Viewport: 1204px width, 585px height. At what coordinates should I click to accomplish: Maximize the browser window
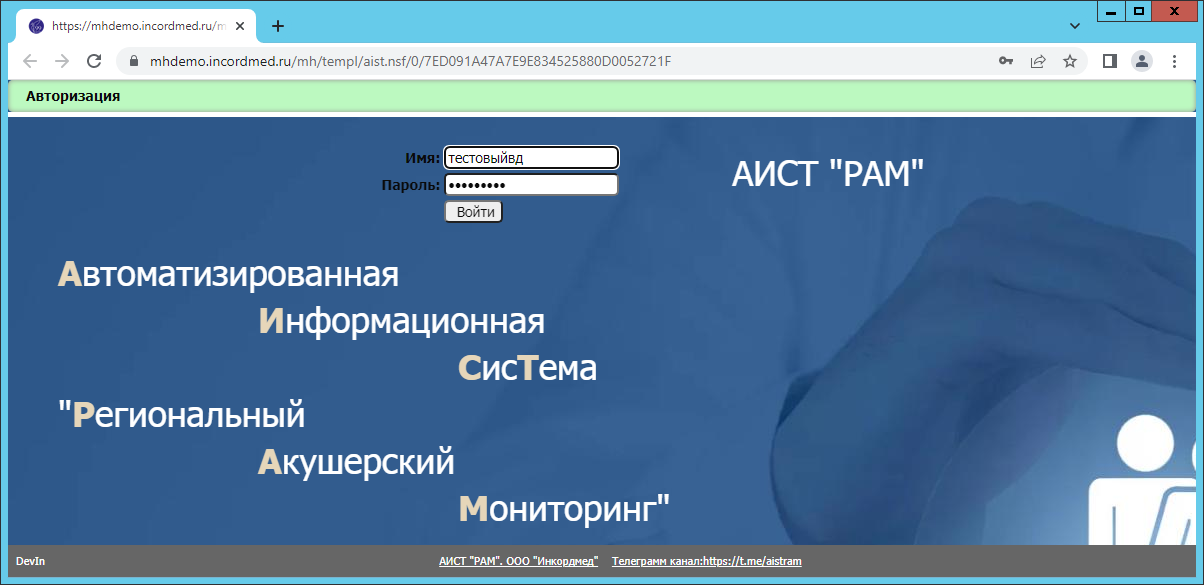click(1137, 10)
